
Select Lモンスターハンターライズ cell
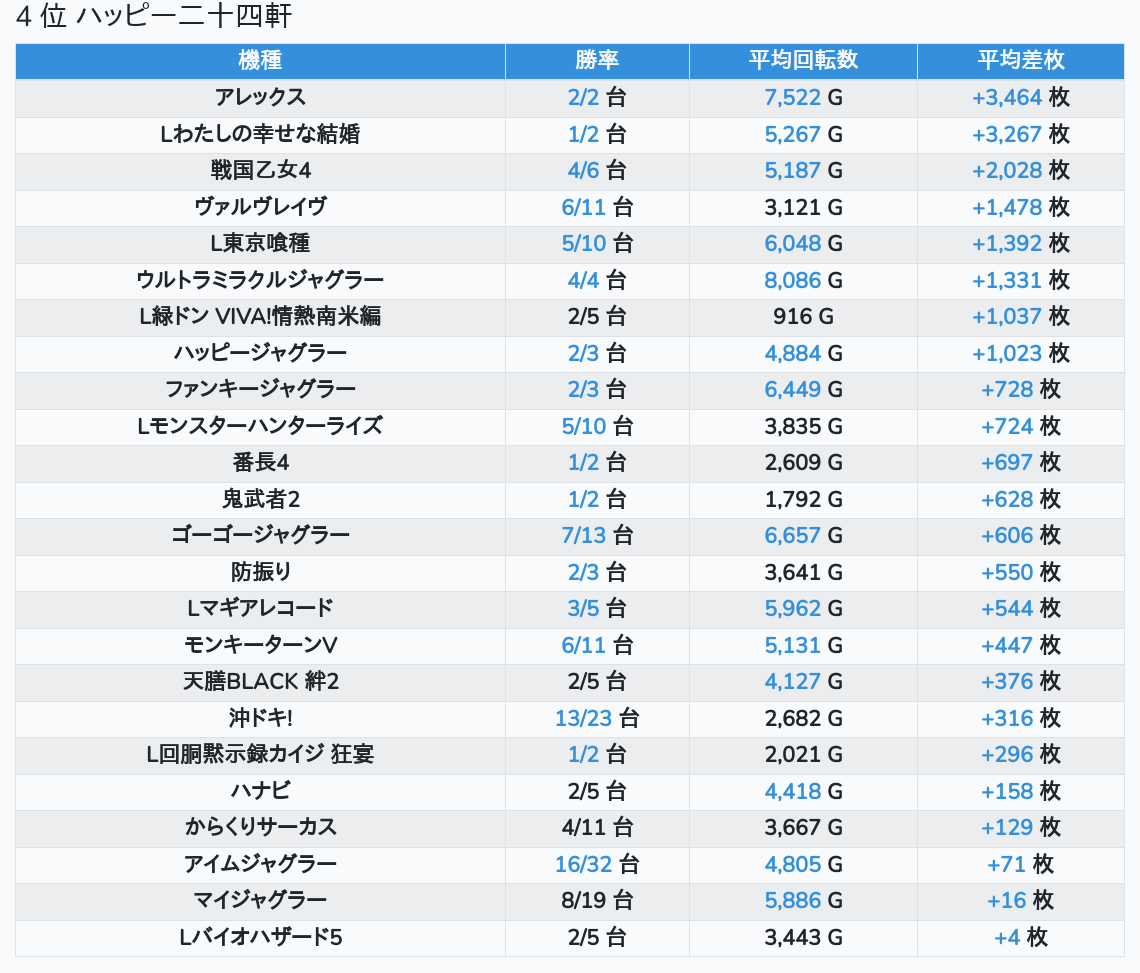(x=260, y=426)
